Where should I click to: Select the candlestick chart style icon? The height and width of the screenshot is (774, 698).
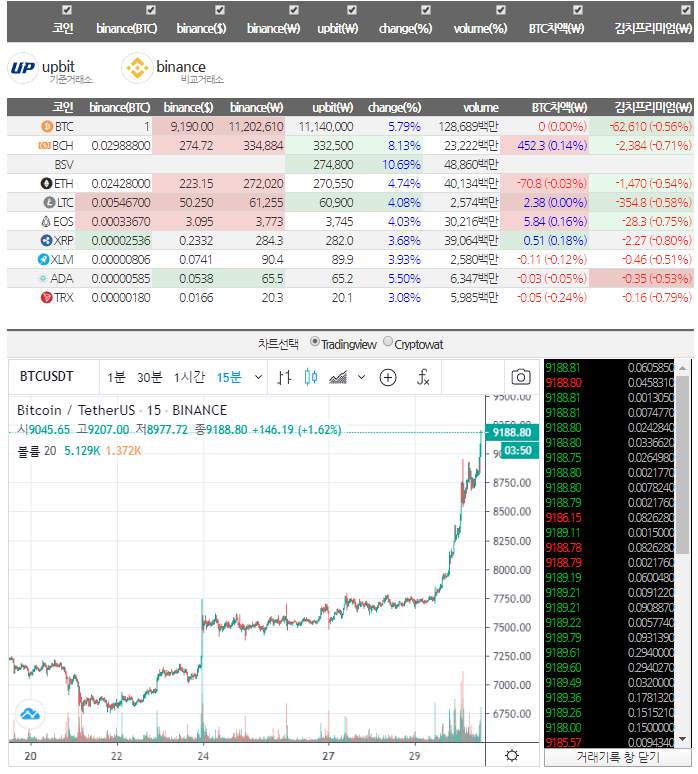point(310,378)
